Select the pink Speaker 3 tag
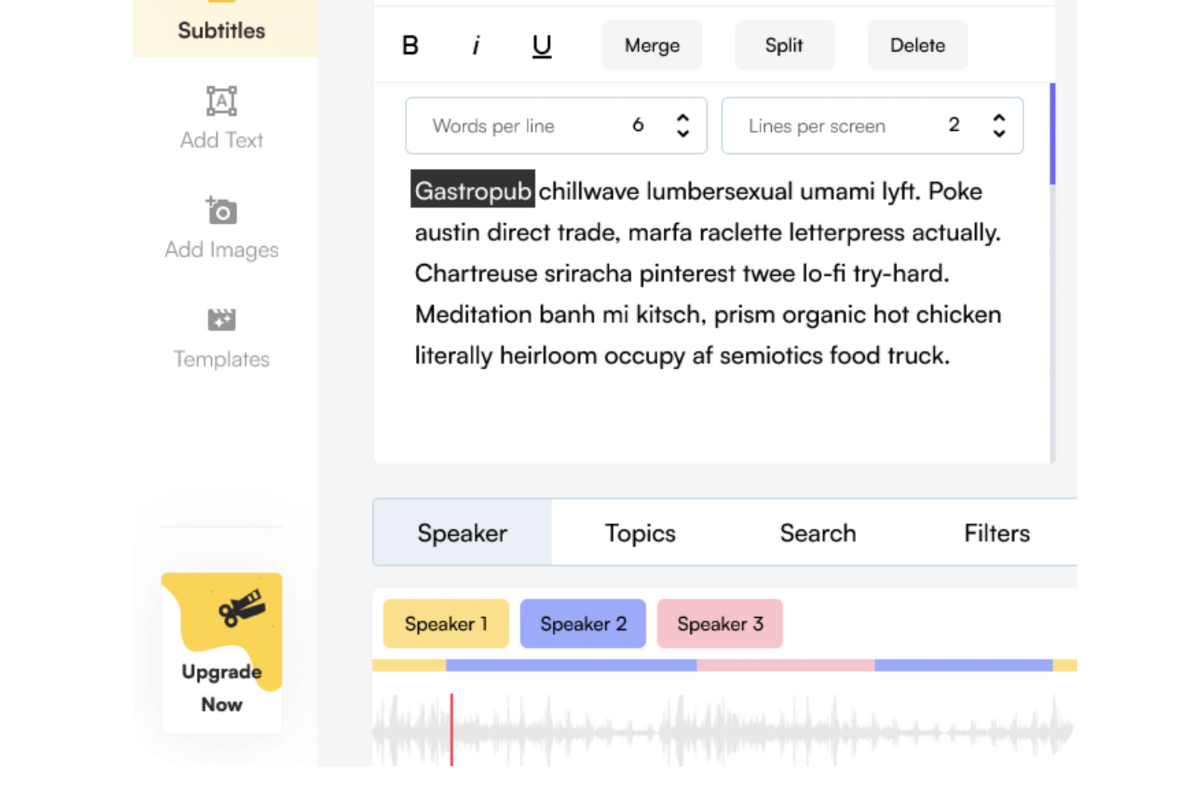The image size is (1200, 800). point(720,624)
